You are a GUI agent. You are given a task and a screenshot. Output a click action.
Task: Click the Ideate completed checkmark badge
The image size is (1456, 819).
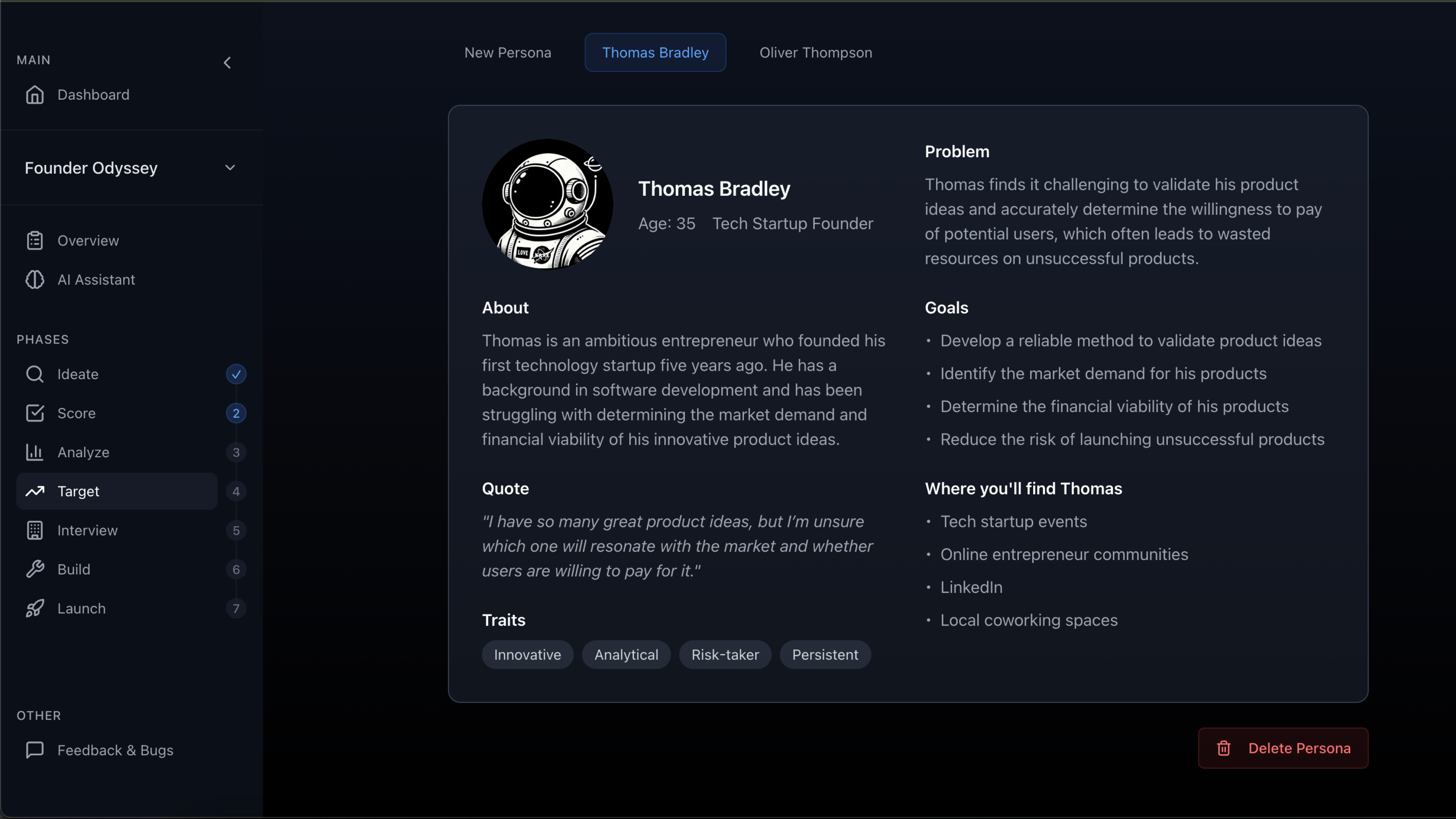point(236,374)
